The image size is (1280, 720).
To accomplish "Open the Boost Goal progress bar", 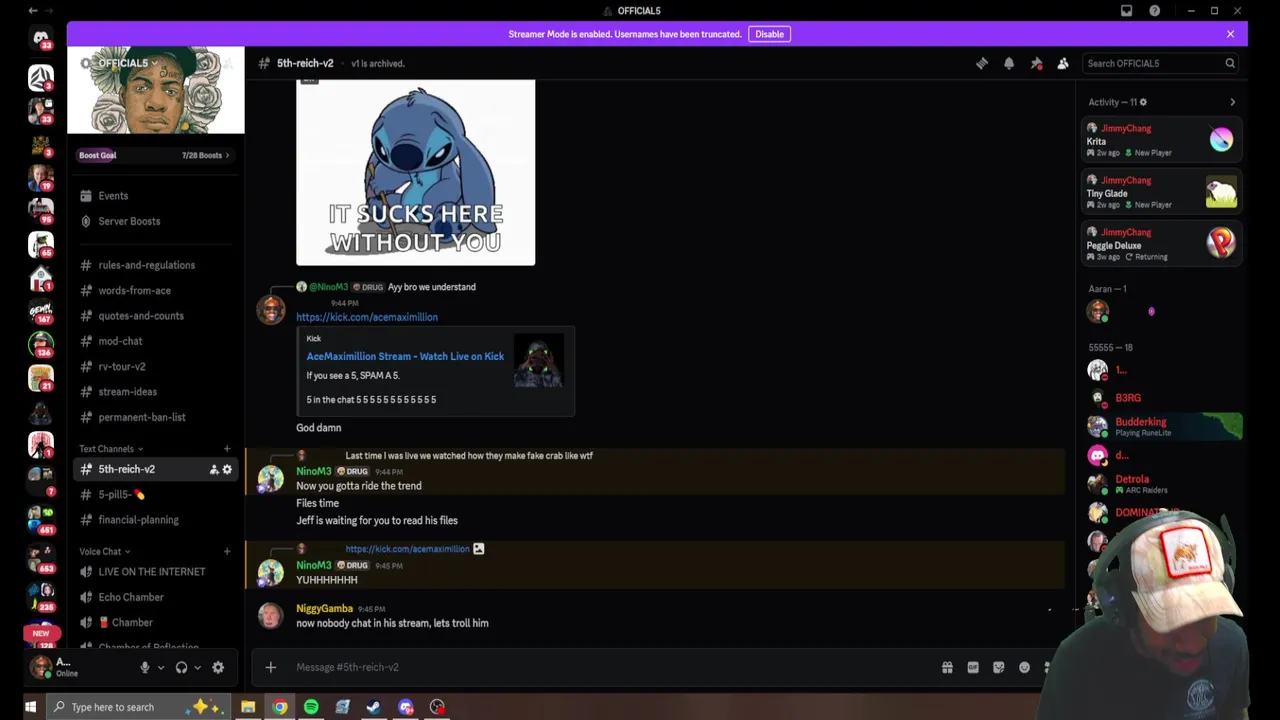I will pyautogui.click(x=155, y=155).
